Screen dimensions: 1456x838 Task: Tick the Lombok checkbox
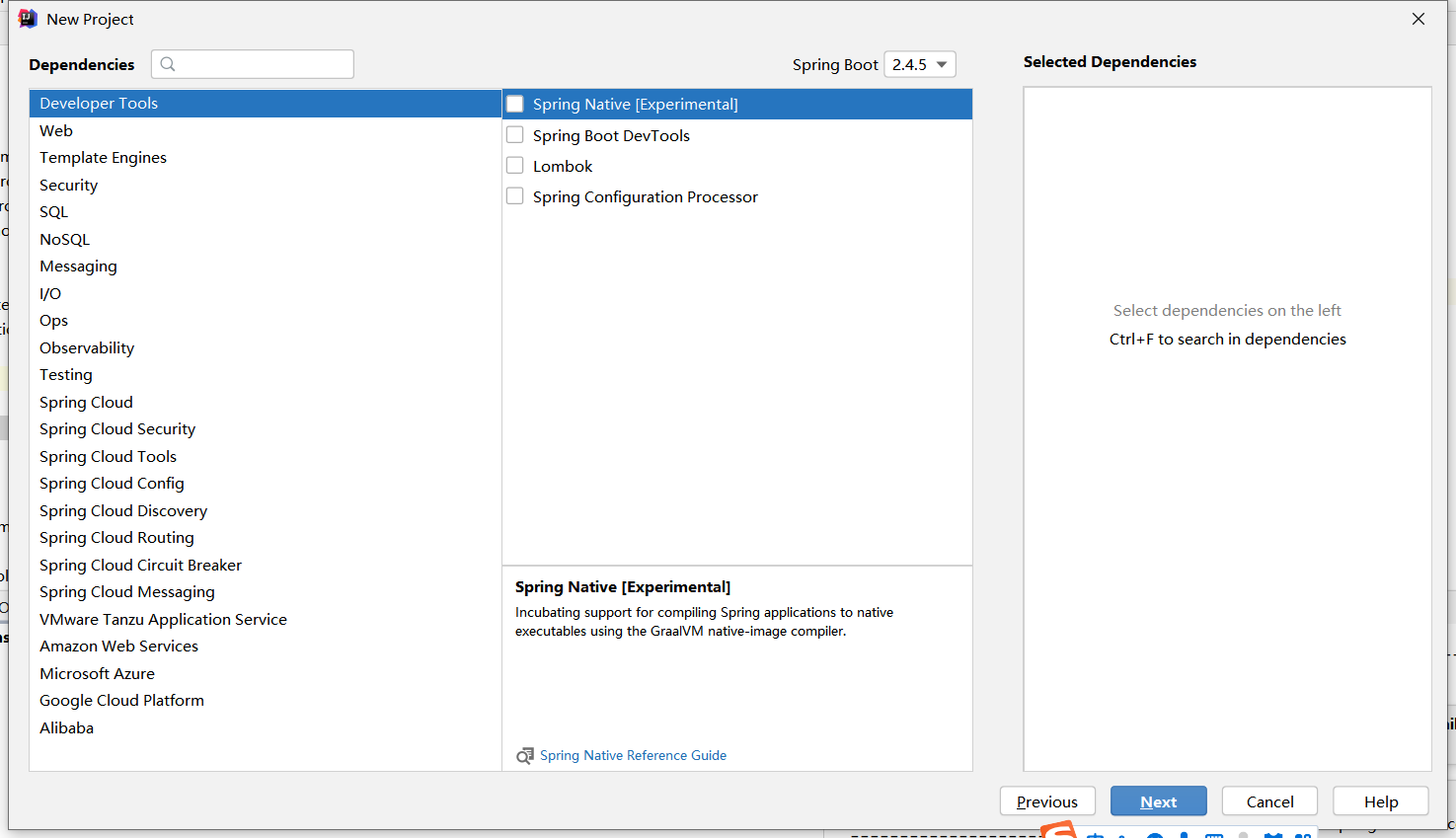(515, 166)
